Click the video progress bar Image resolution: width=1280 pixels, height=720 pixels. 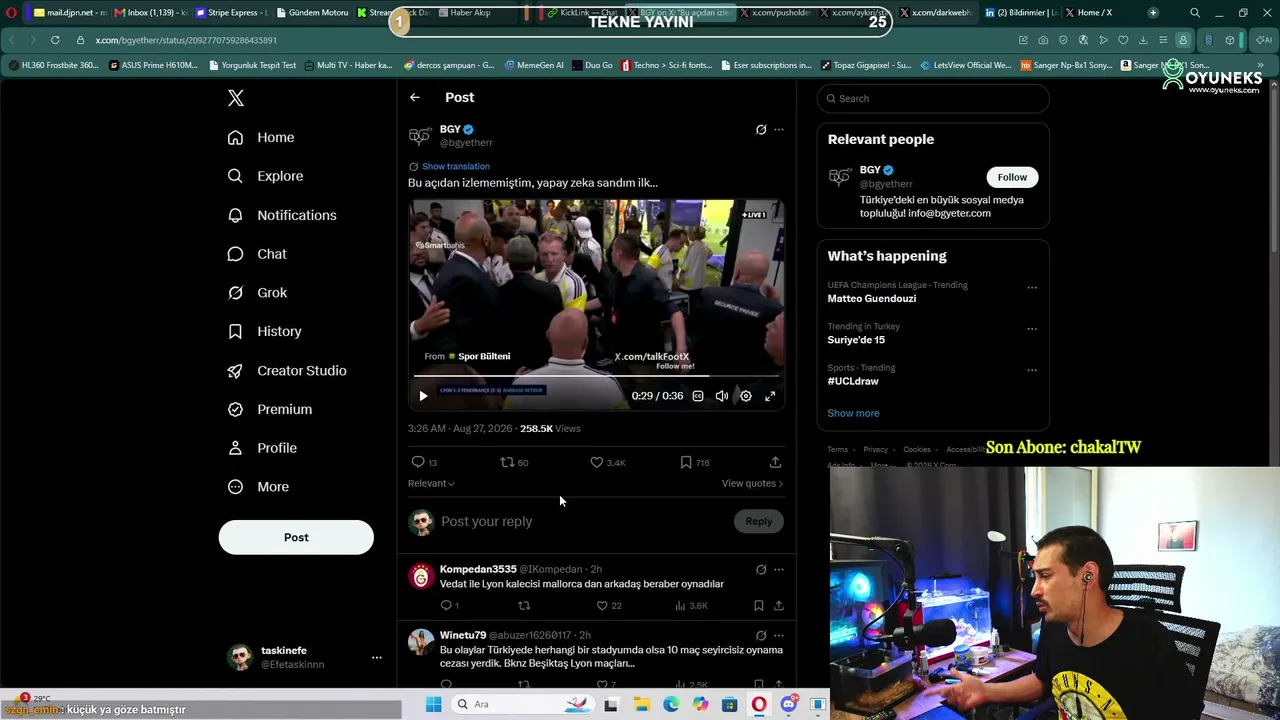tap(596, 376)
